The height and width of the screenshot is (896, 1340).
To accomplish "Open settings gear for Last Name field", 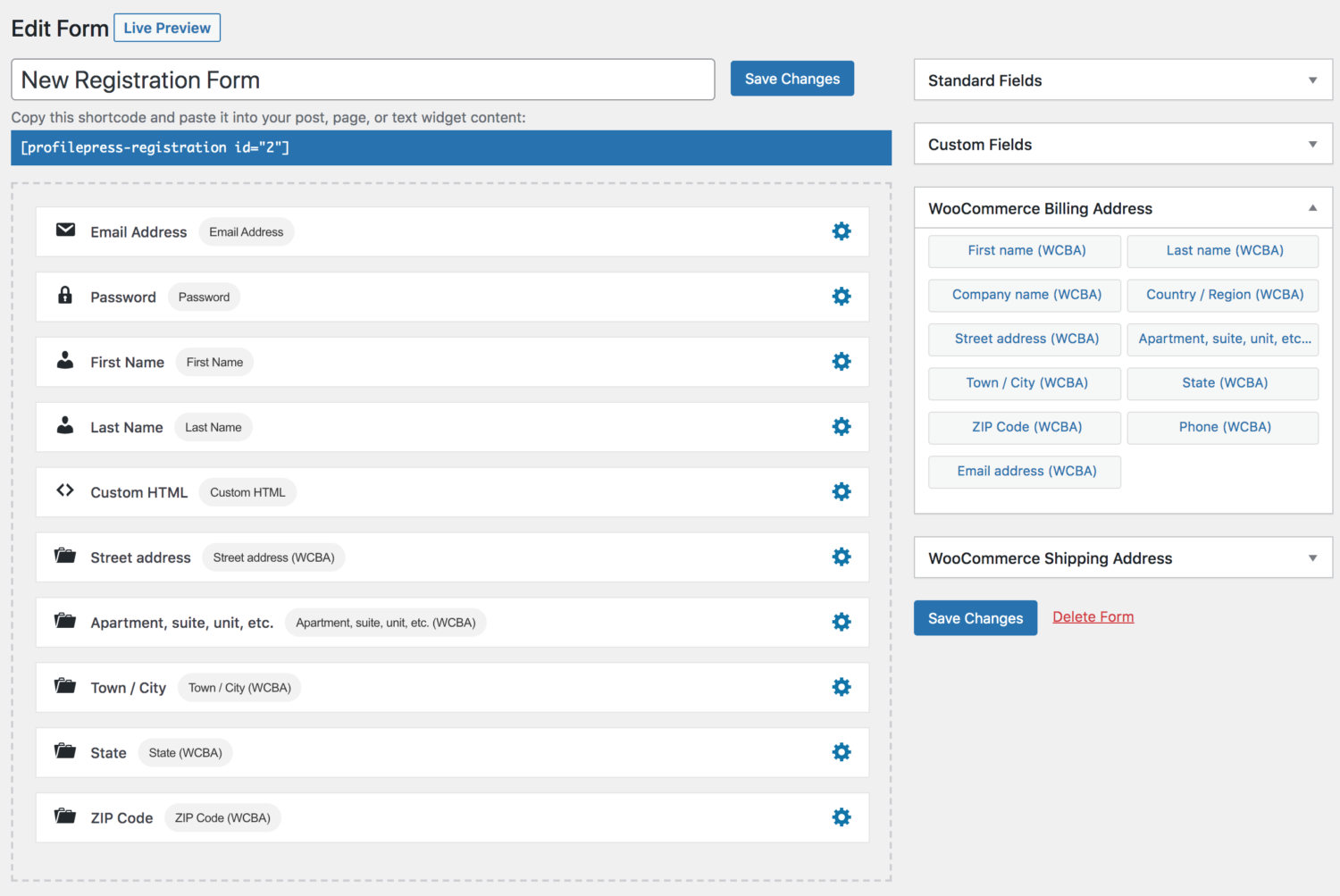I will [x=842, y=427].
